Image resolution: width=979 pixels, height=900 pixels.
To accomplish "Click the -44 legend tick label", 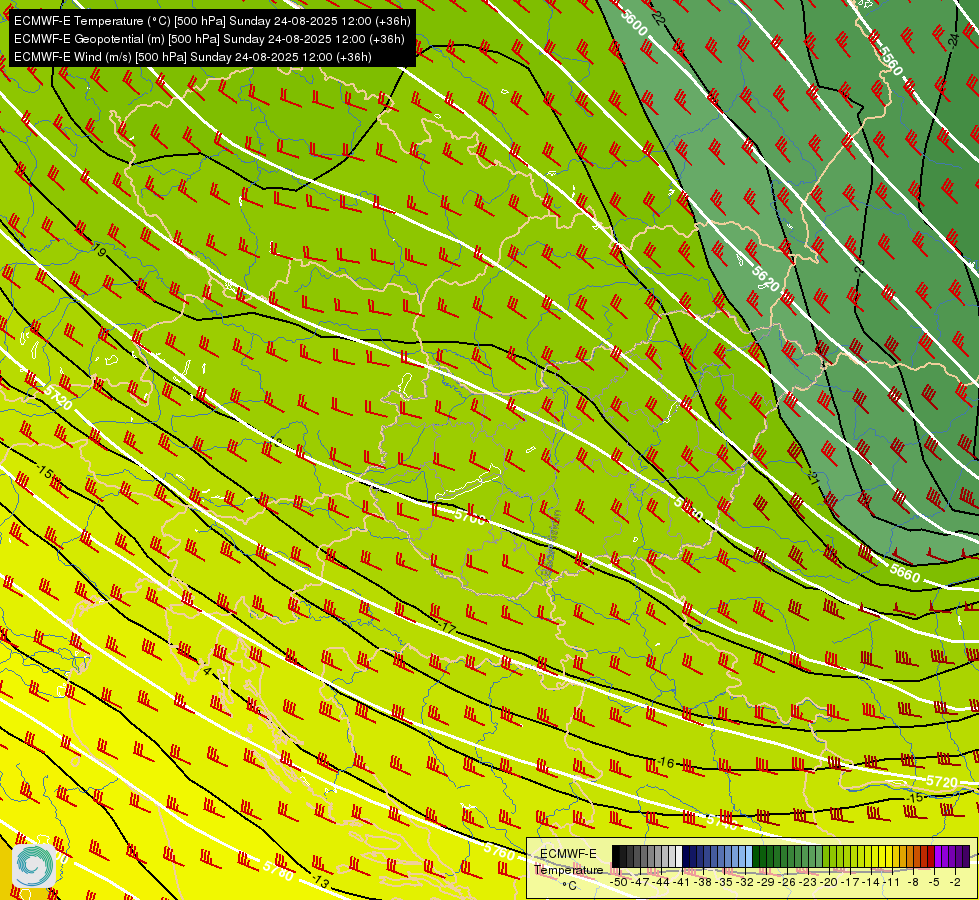I will pos(662,882).
